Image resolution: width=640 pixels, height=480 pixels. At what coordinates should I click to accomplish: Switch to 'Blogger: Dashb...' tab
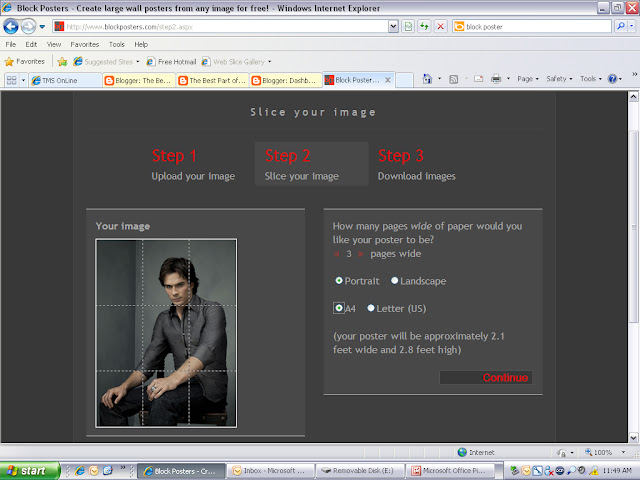[x=286, y=80]
